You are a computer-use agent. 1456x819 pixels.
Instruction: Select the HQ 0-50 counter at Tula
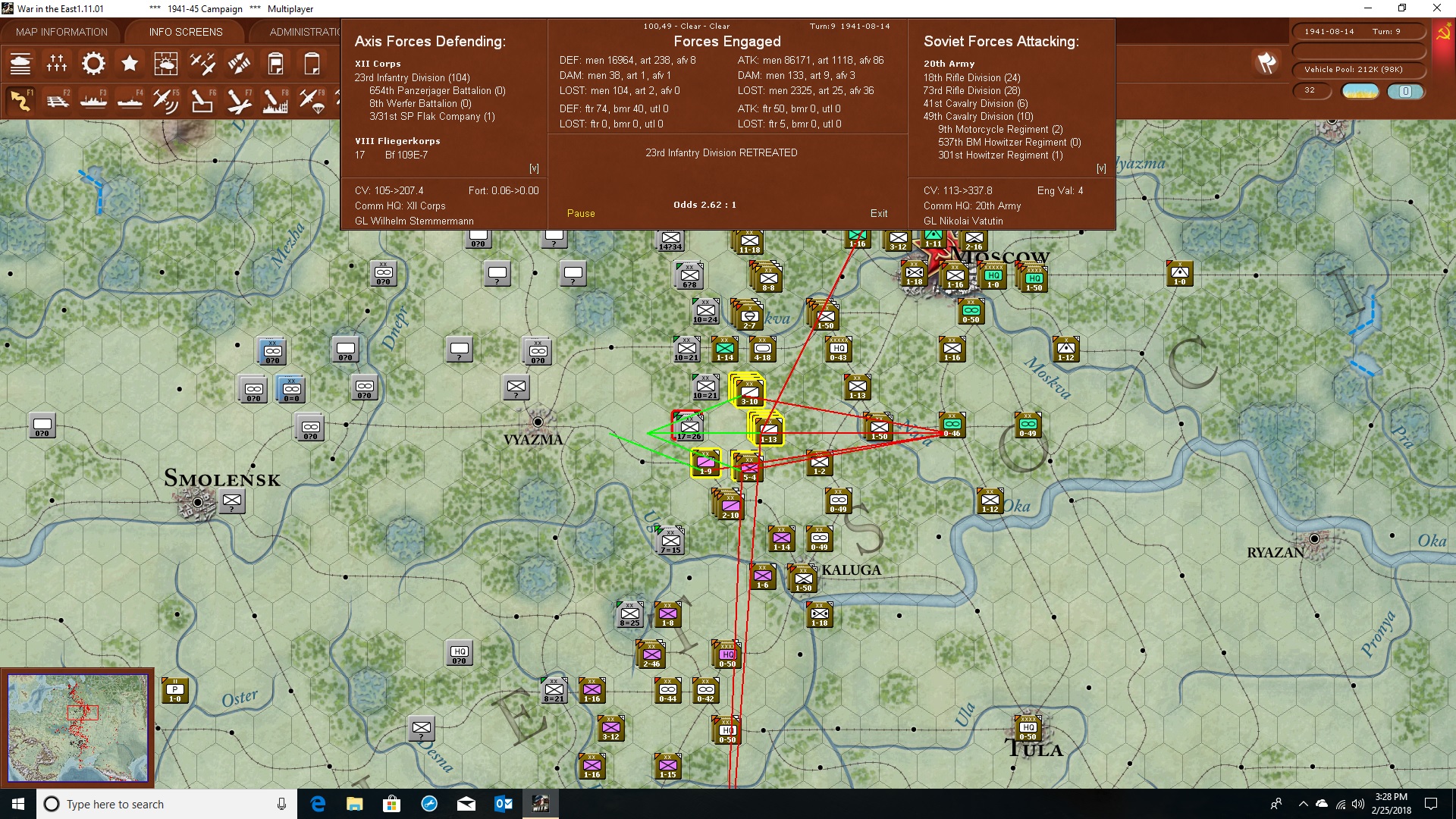click(x=1028, y=729)
